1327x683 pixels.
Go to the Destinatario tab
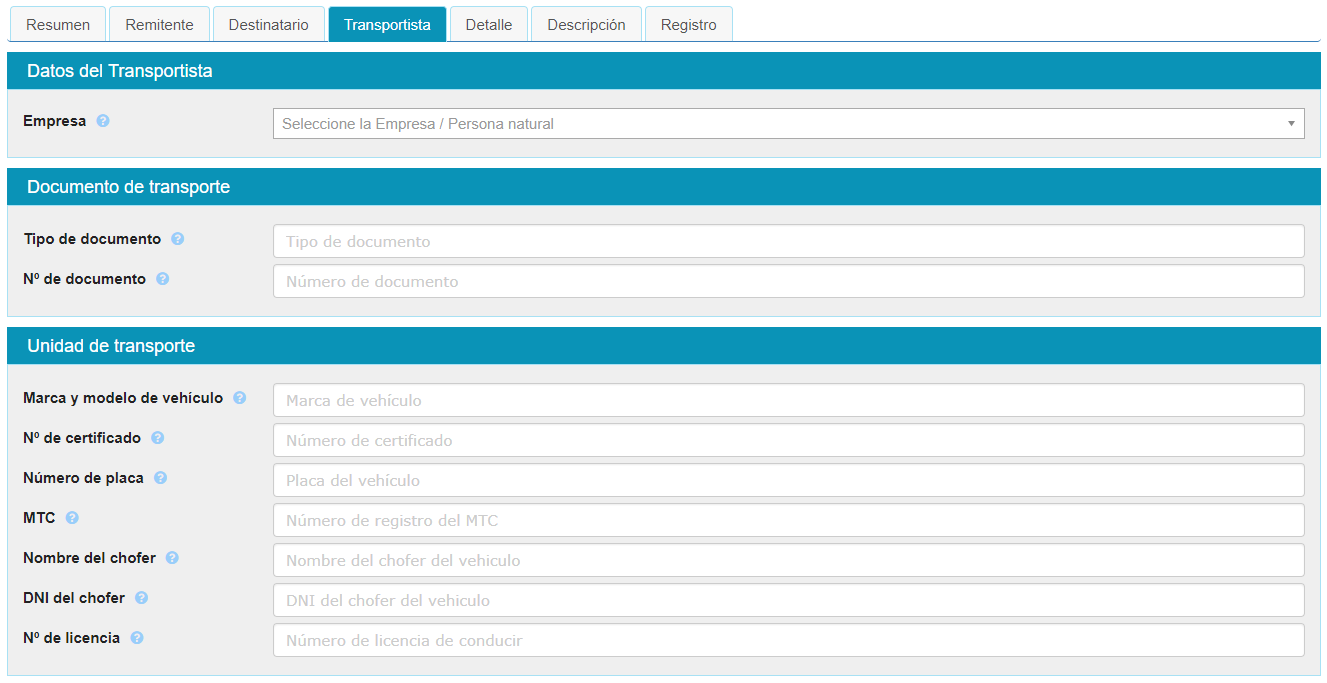coord(269,25)
